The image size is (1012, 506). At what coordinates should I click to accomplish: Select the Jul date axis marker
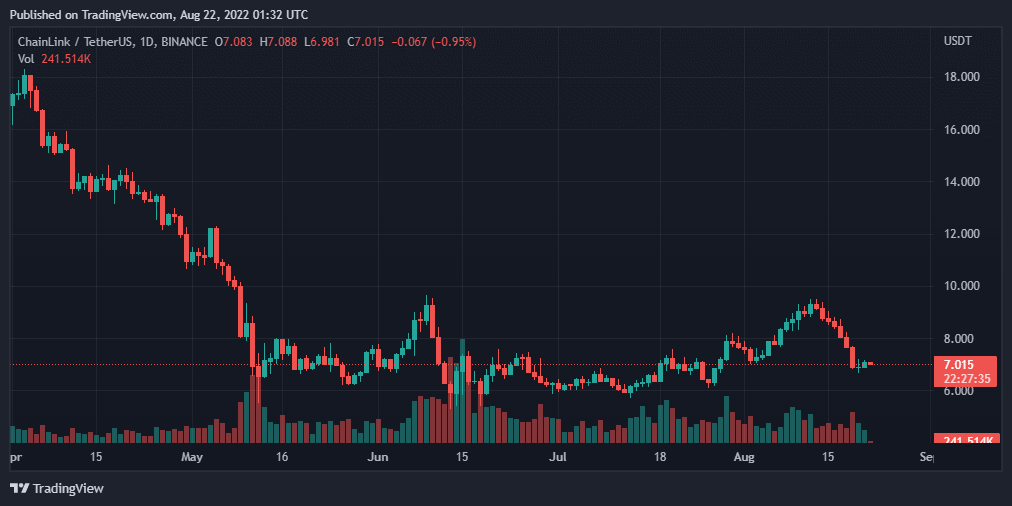tap(558, 457)
